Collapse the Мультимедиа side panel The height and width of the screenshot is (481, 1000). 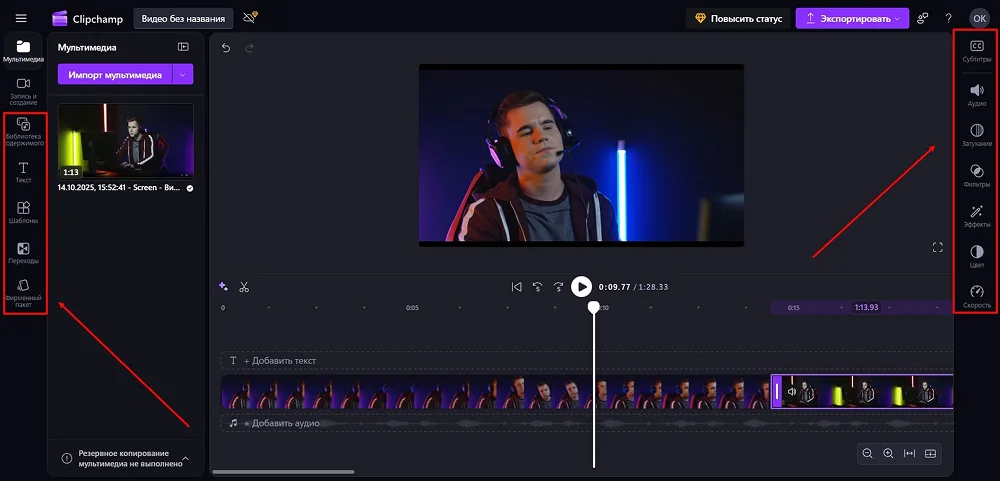click(183, 47)
